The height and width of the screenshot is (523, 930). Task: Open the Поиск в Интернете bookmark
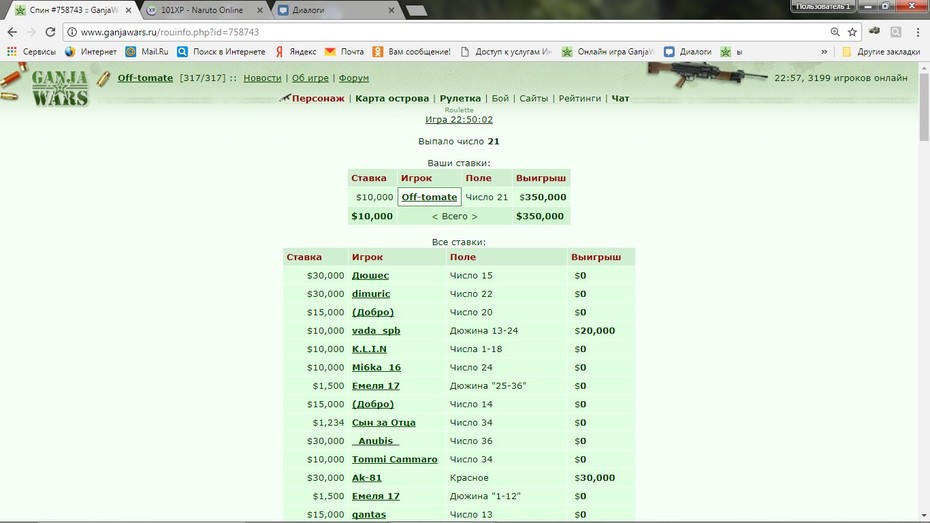tap(221, 52)
